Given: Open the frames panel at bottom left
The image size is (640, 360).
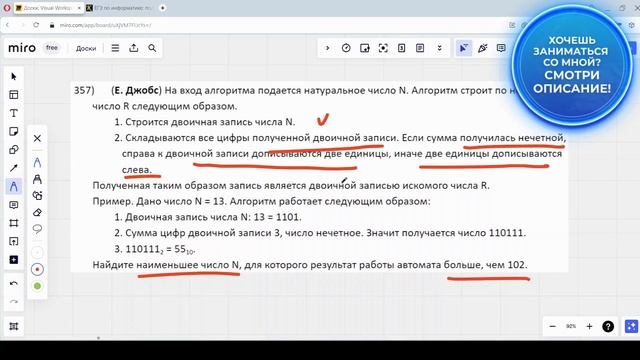Looking at the screenshot, I should [13, 326].
